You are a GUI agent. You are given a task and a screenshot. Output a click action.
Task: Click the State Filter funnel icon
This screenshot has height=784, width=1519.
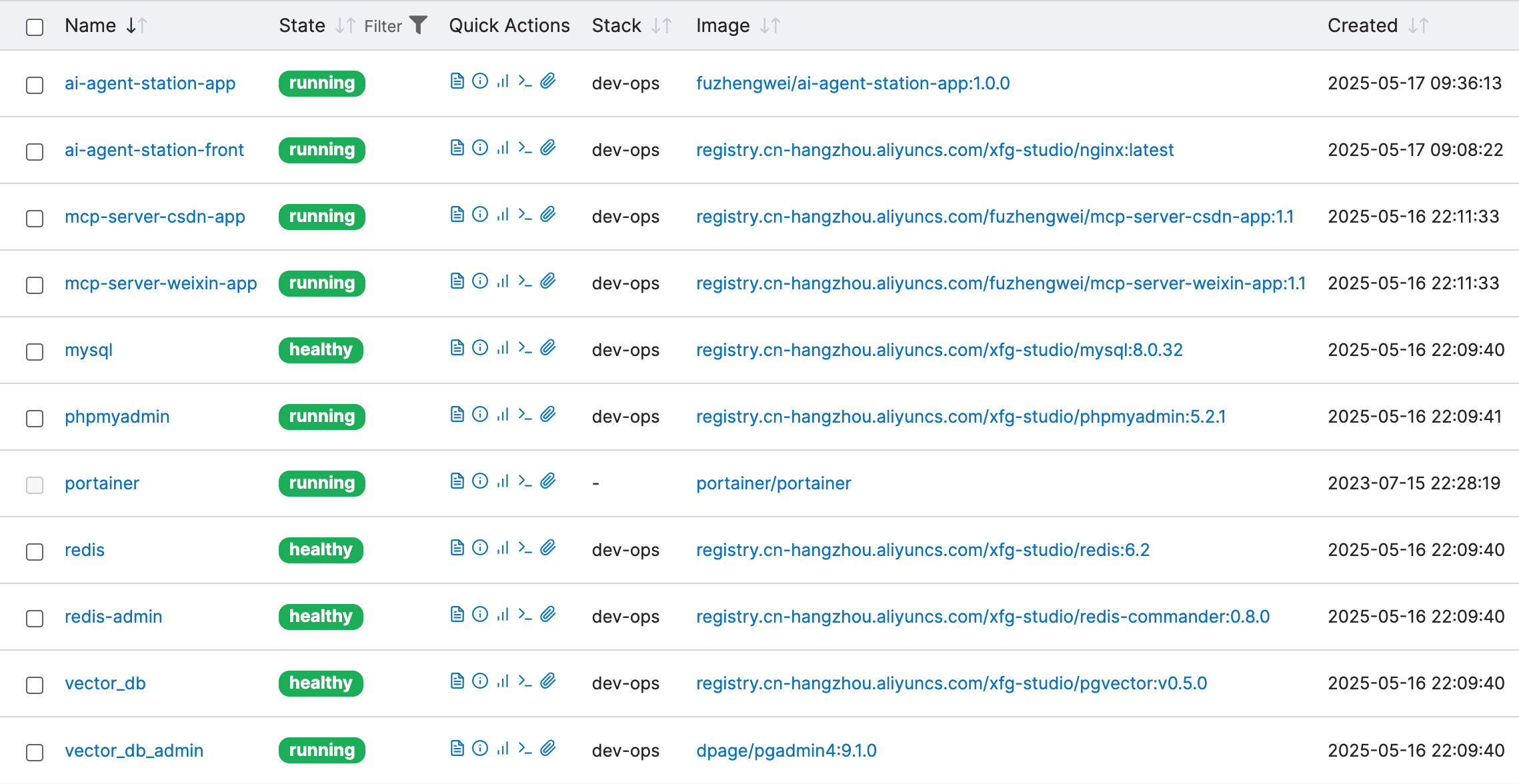coord(418,25)
